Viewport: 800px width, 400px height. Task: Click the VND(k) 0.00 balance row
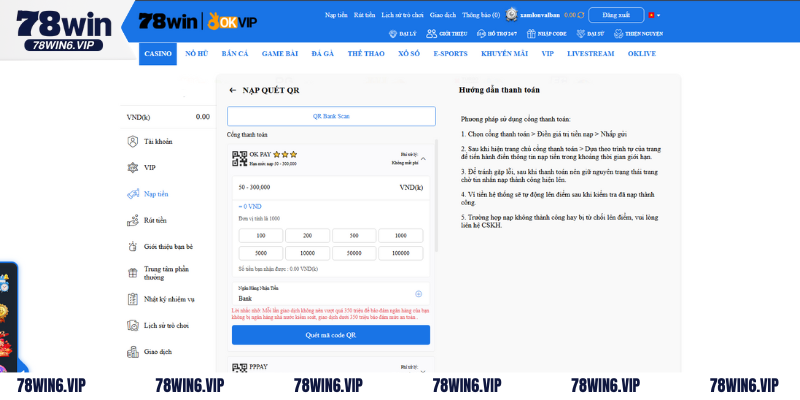point(168,117)
